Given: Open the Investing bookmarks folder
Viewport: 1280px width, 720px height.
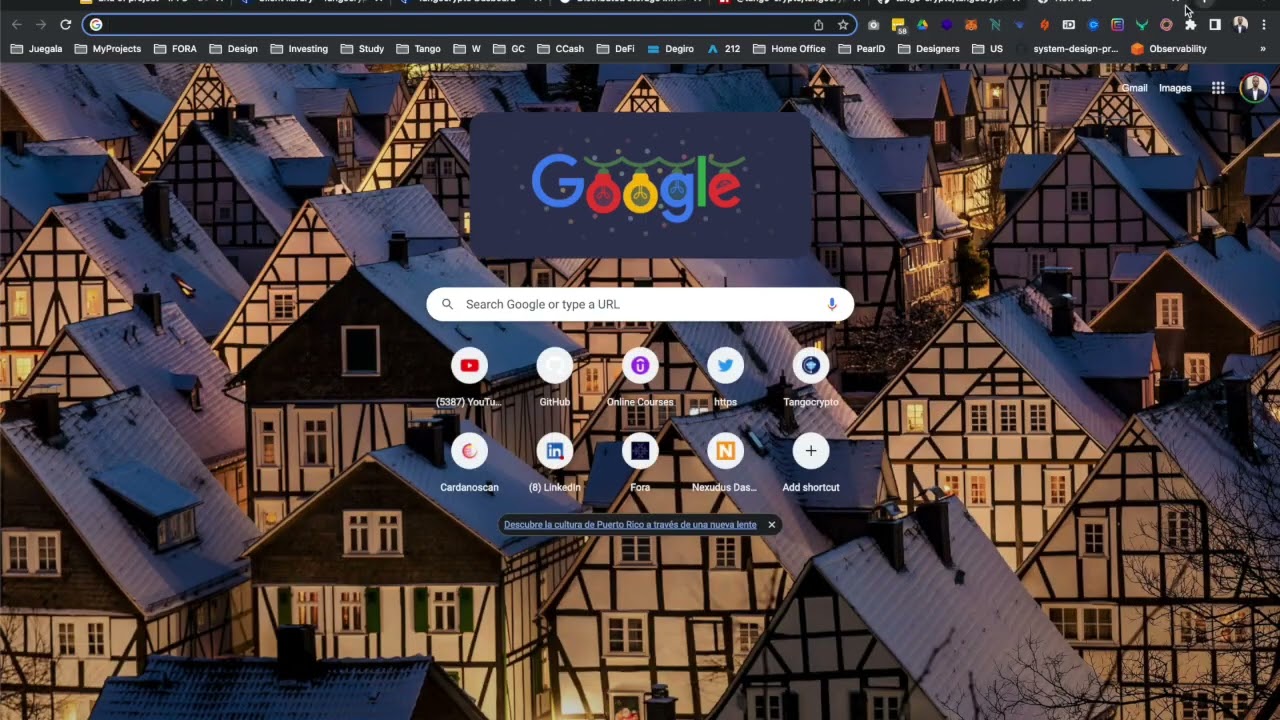Looking at the screenshot, I should tap(298, 48).
